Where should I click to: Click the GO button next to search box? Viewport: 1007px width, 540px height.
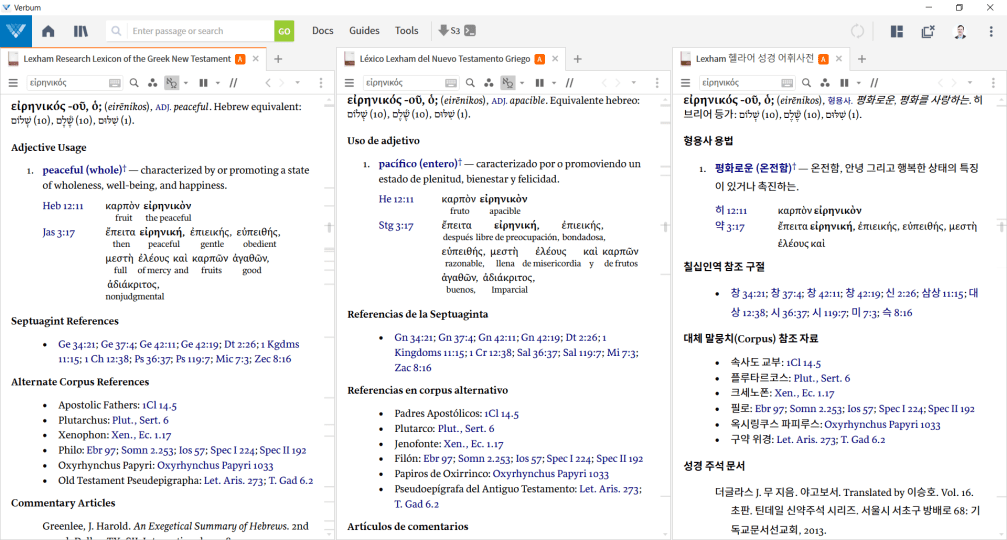284,31
